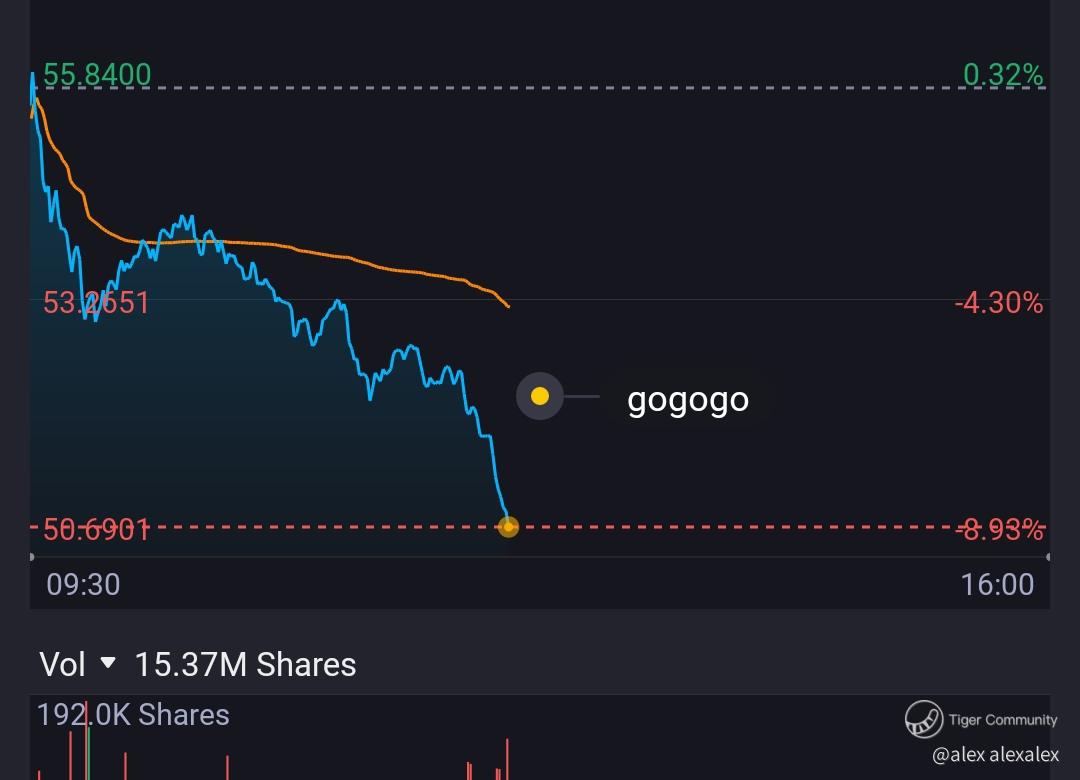
Task: Click the Tiger Community watermark text
Action: [x=1002, y=720]
